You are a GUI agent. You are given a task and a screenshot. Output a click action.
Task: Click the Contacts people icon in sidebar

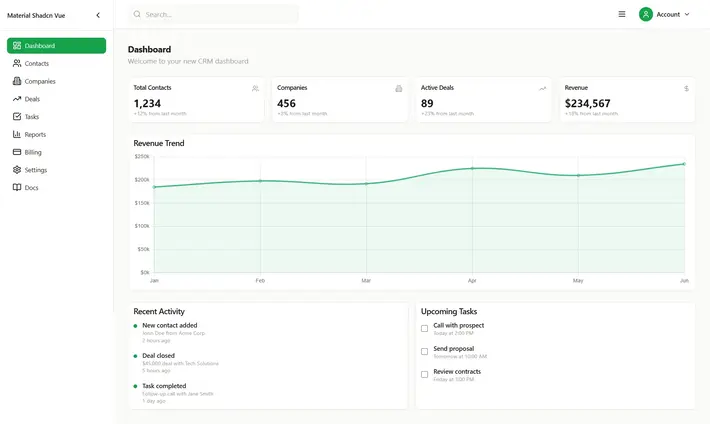[x=17, y=63]
